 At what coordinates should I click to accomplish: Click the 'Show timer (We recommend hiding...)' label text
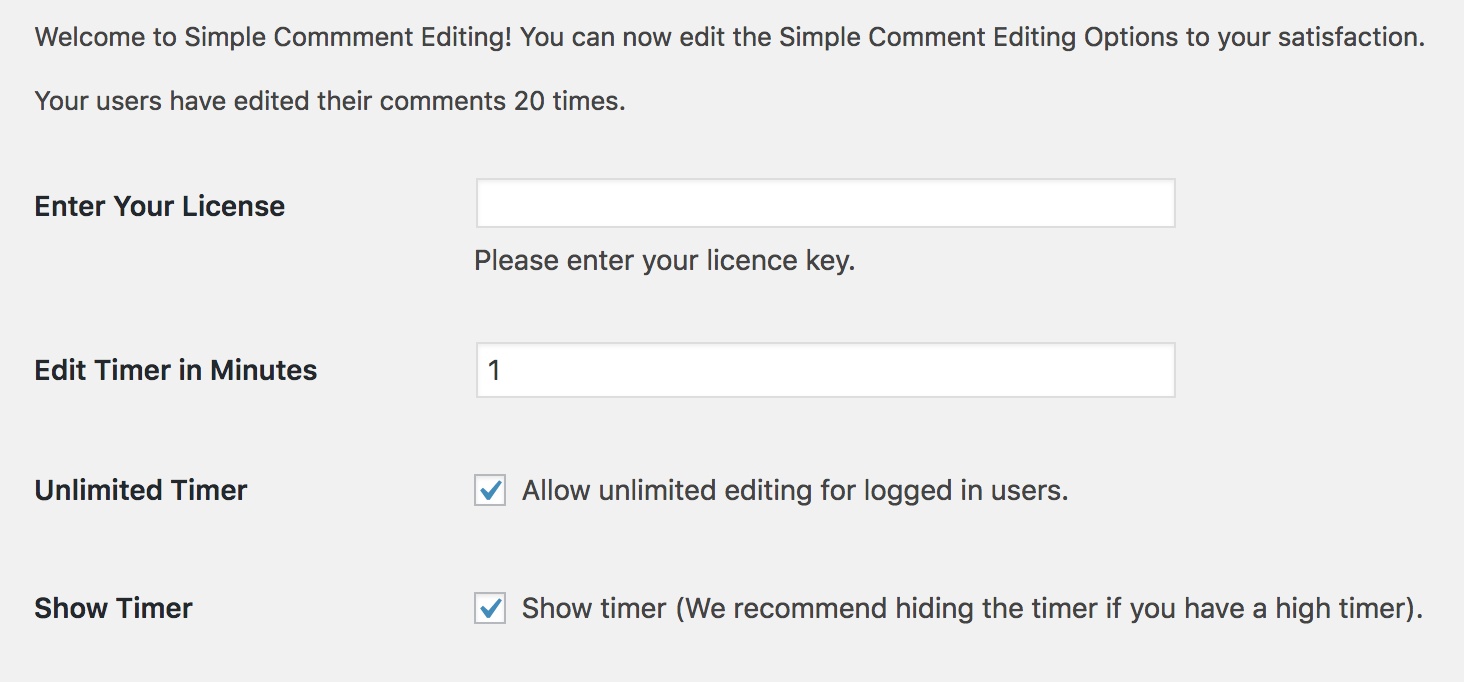[x=972, y=609]
